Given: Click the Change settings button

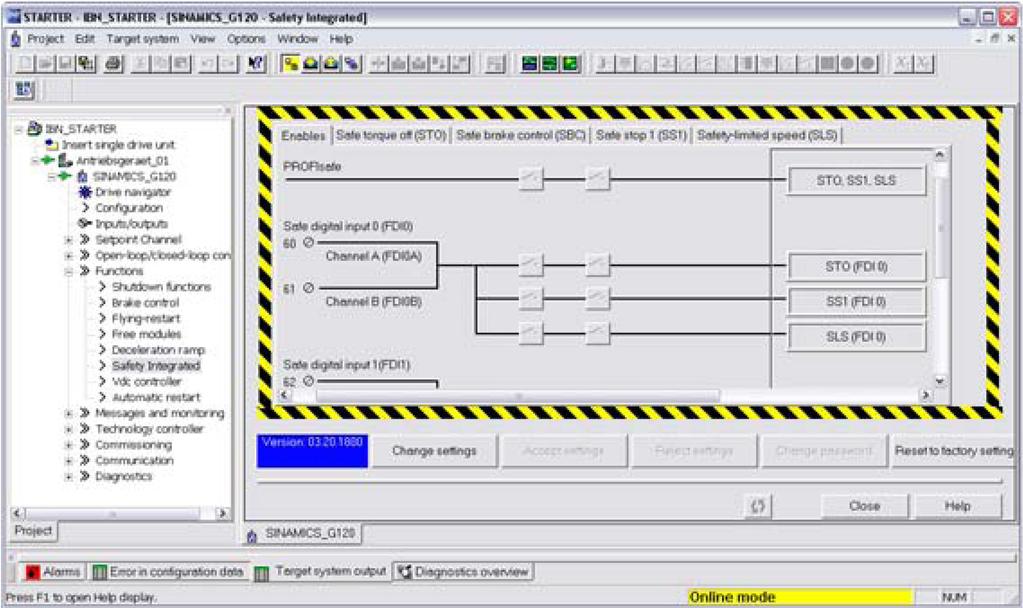Looking at the screenshot, I should point(435,451).
